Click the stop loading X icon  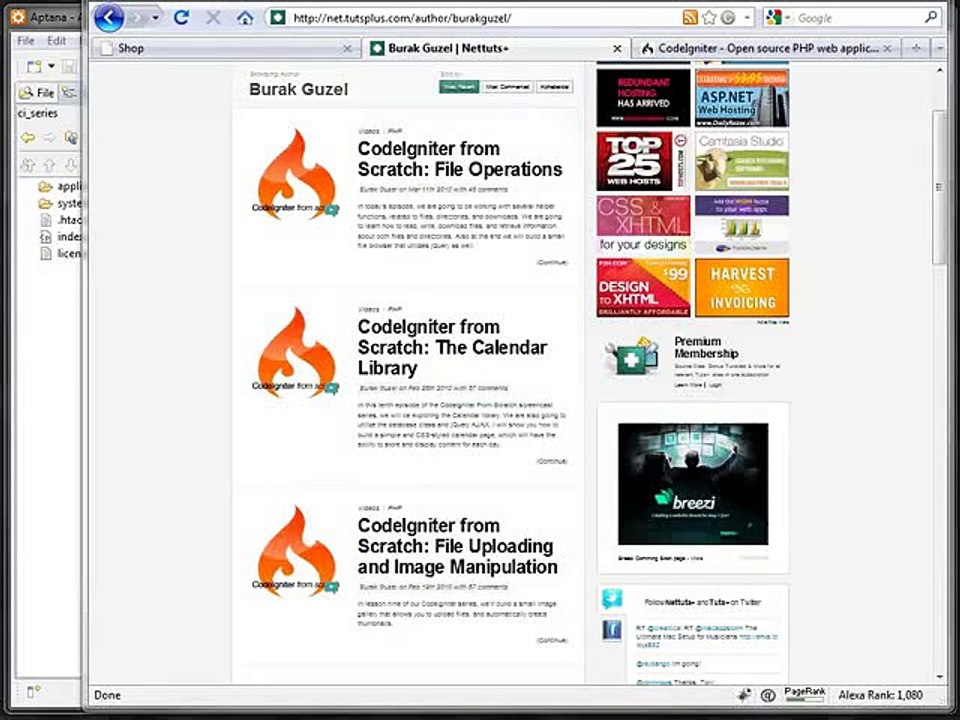coord(213,18)
